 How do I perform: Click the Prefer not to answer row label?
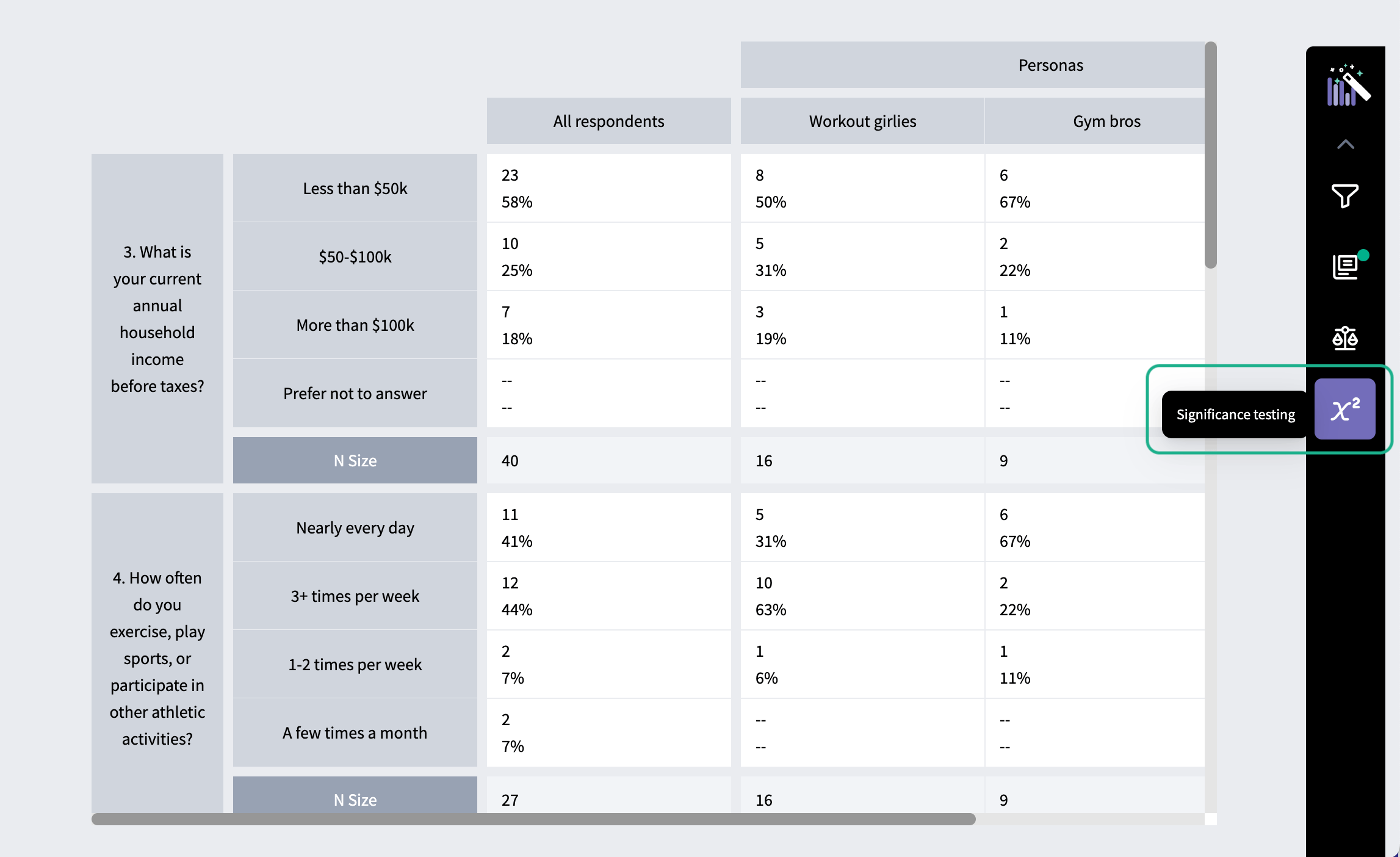tap(355, 393)
